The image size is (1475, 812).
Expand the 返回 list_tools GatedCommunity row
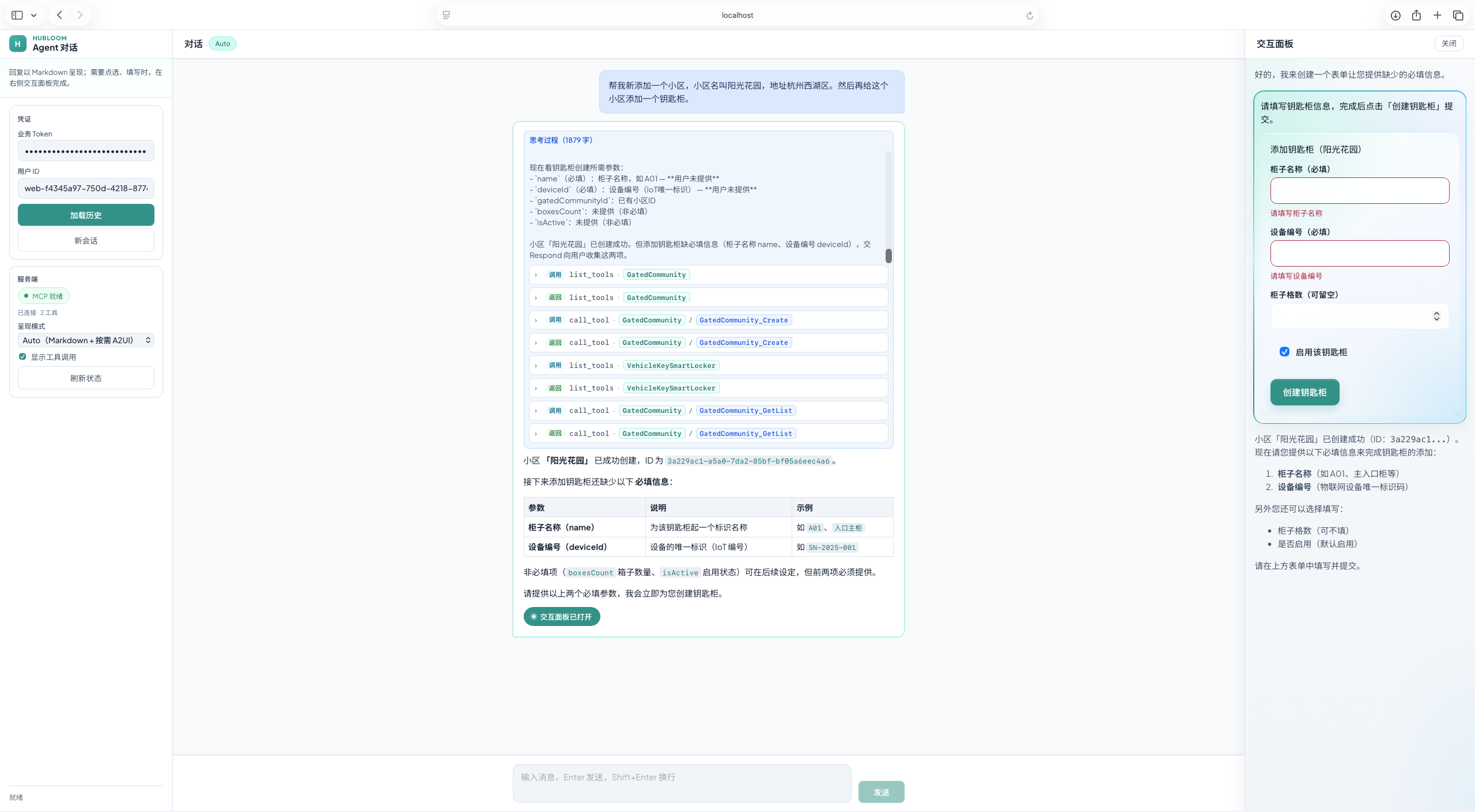point(708,297)
